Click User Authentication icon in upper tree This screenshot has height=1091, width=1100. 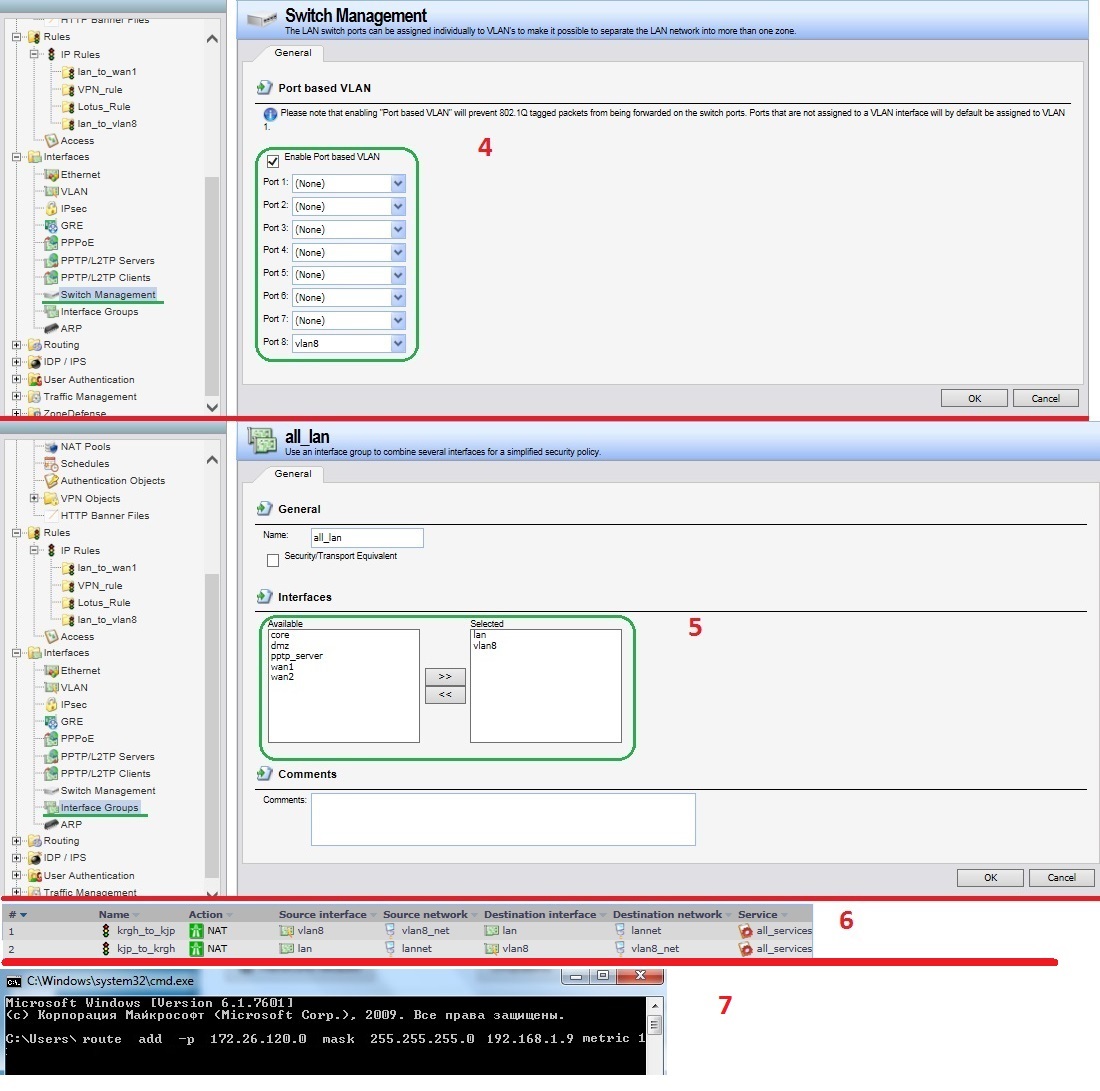point(34,380)
